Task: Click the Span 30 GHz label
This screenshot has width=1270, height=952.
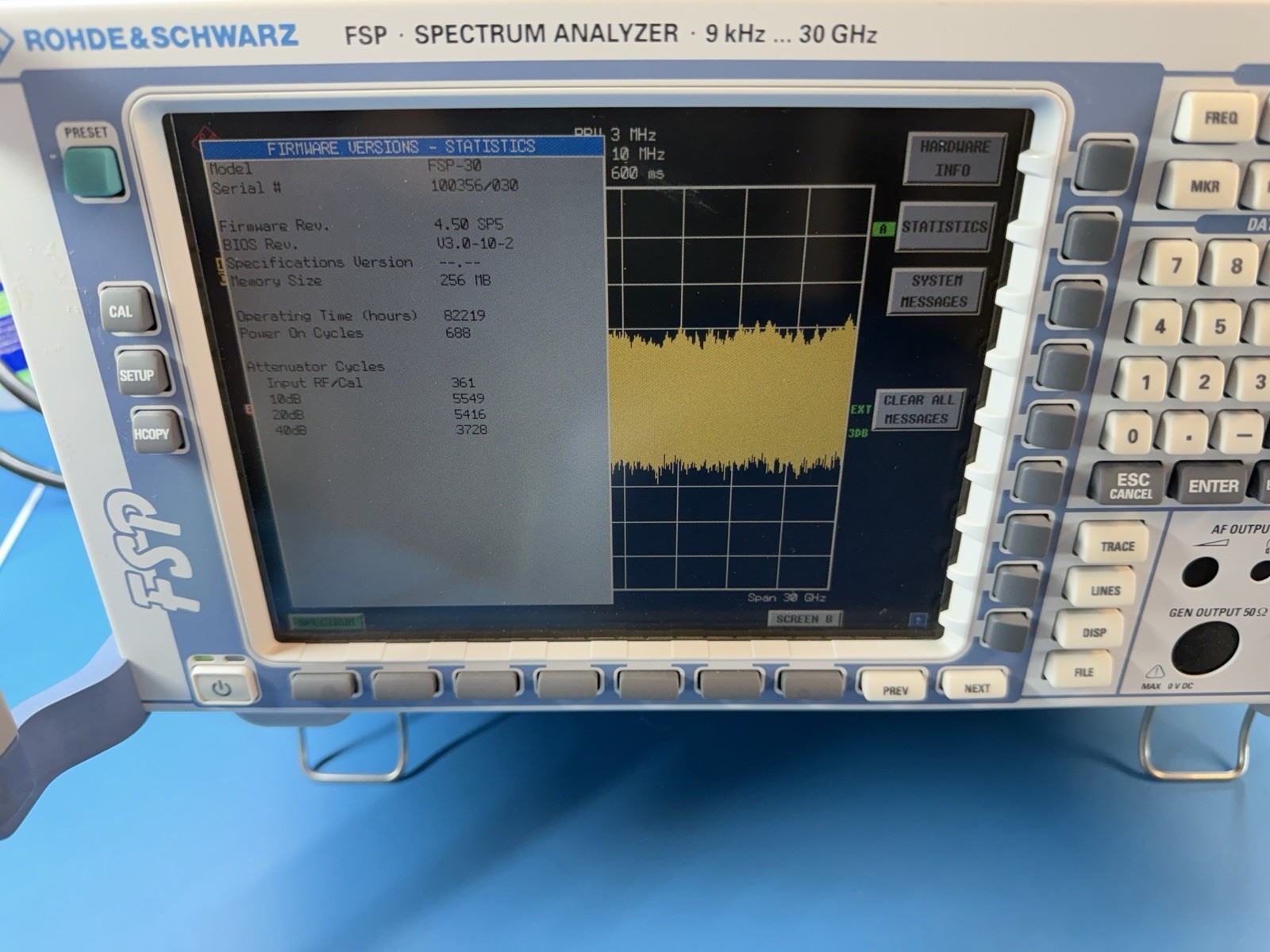Action: click(x=786, y=597)
